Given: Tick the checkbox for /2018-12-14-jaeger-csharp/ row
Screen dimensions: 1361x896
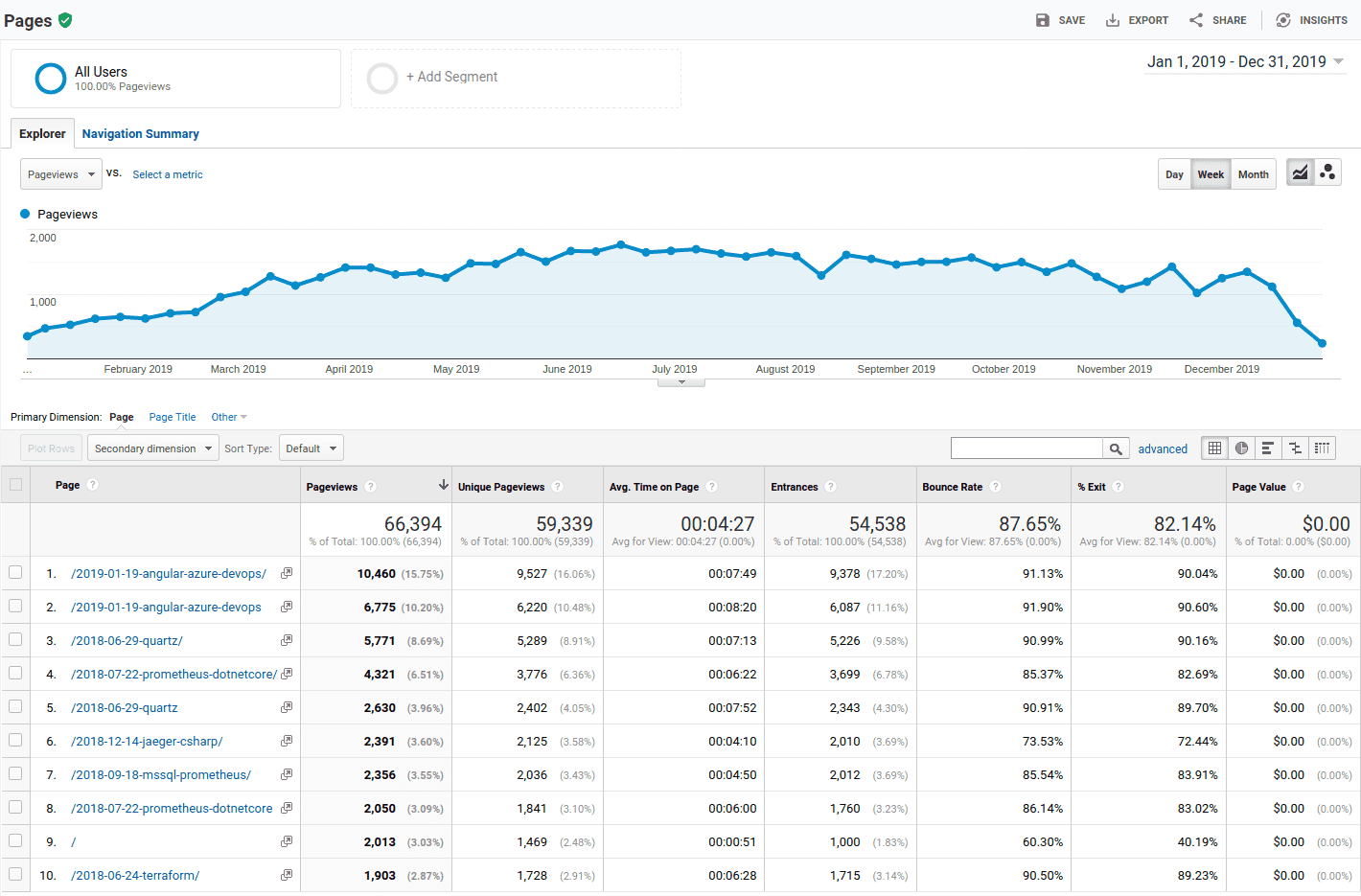Looking at the screenshot, I should (15, 740).
